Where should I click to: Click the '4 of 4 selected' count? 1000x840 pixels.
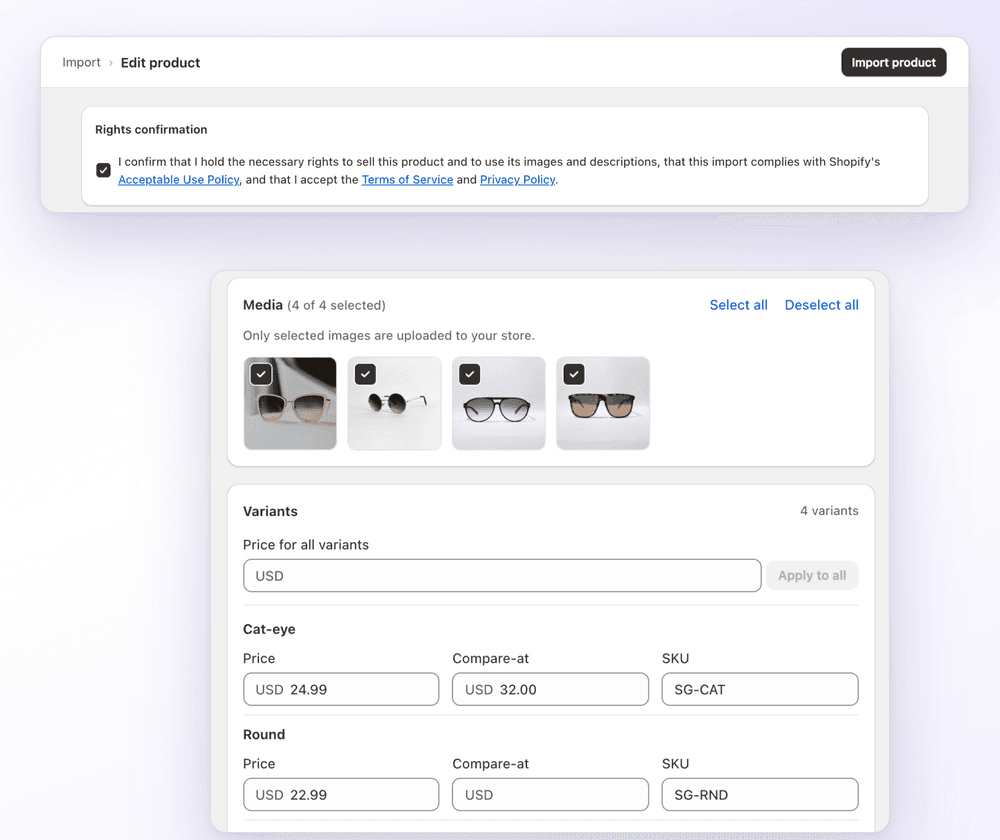click(x=336, y=306)
